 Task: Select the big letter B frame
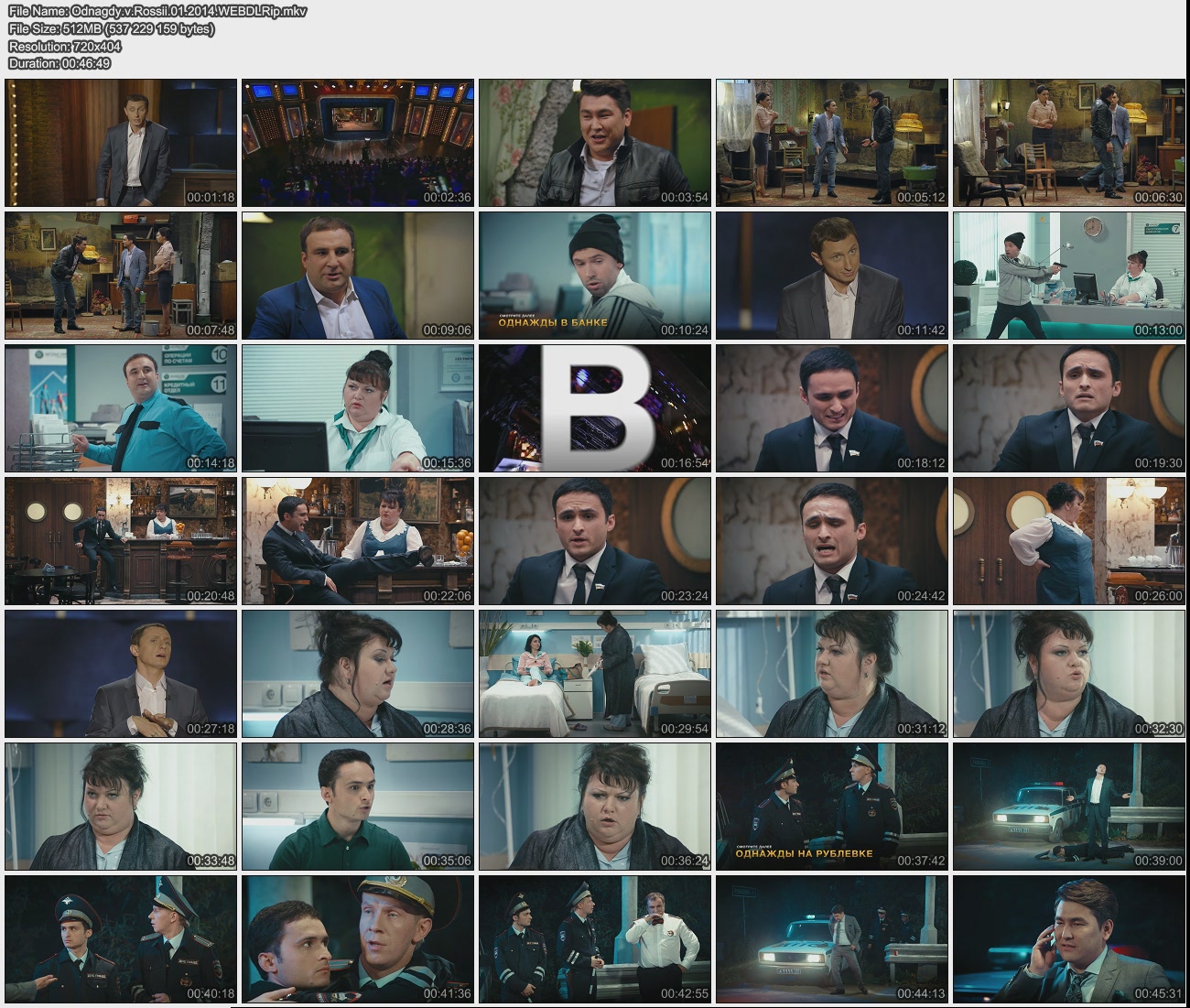click(x=595, y=408)
